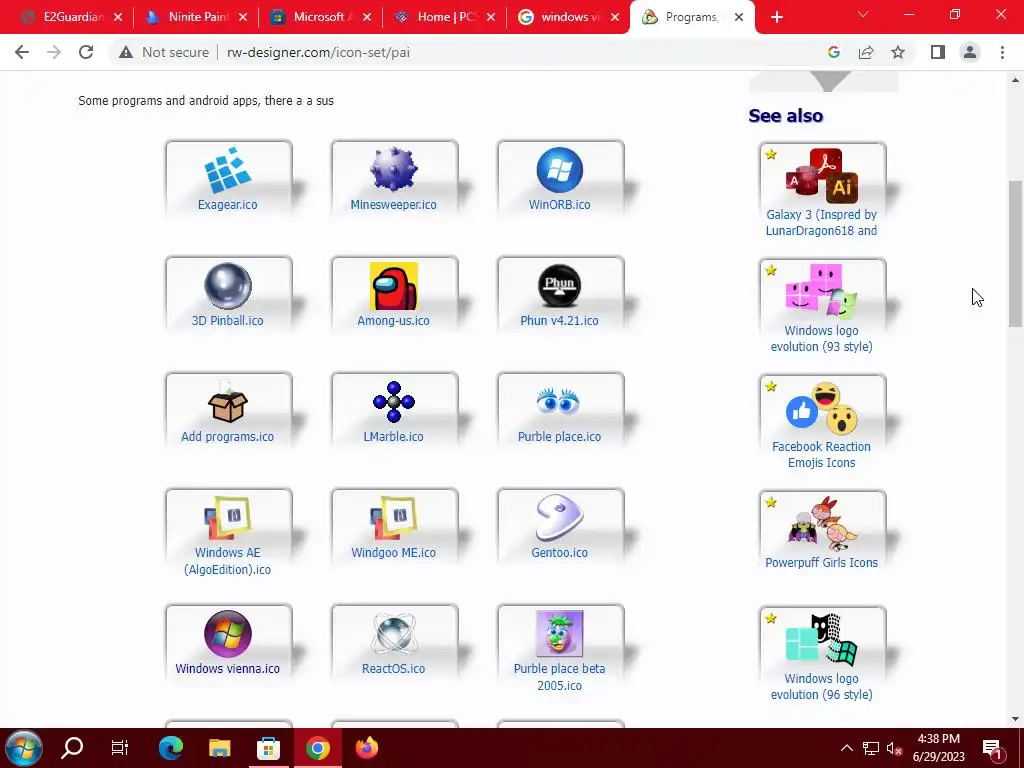1024x768 pixels.
Task: Go back to the previous page
Action: 22,52
